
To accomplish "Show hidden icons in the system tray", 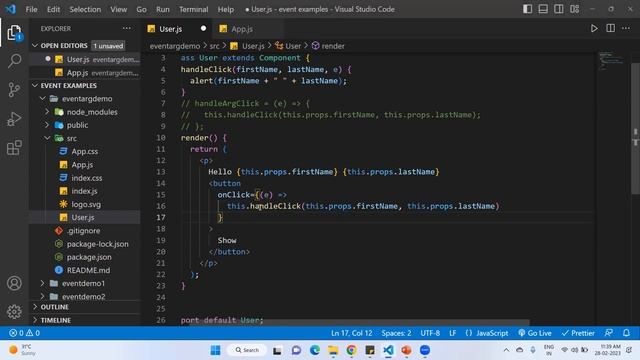I will pos(506,350).
